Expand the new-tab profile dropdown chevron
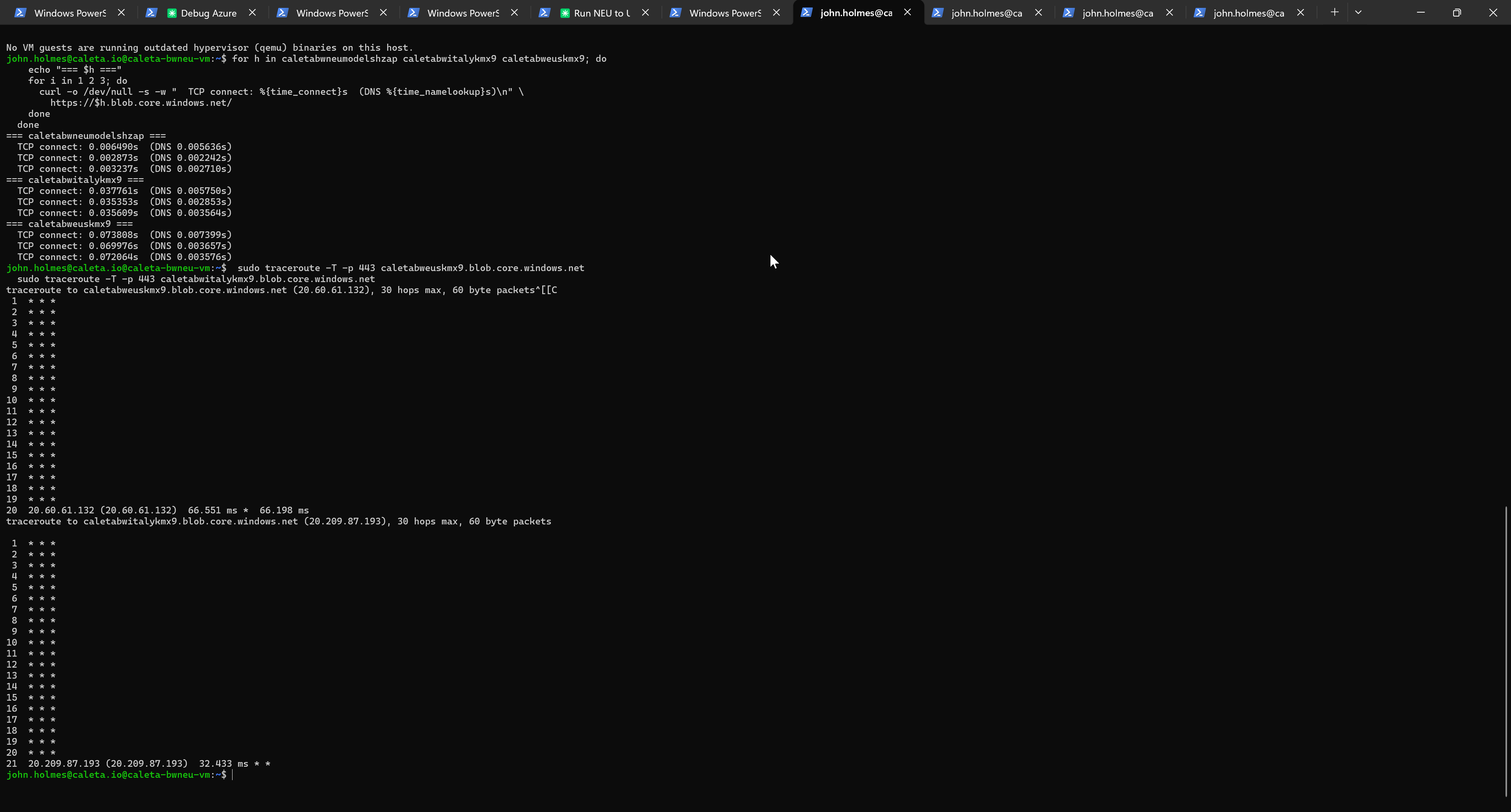 (1358, 12)
